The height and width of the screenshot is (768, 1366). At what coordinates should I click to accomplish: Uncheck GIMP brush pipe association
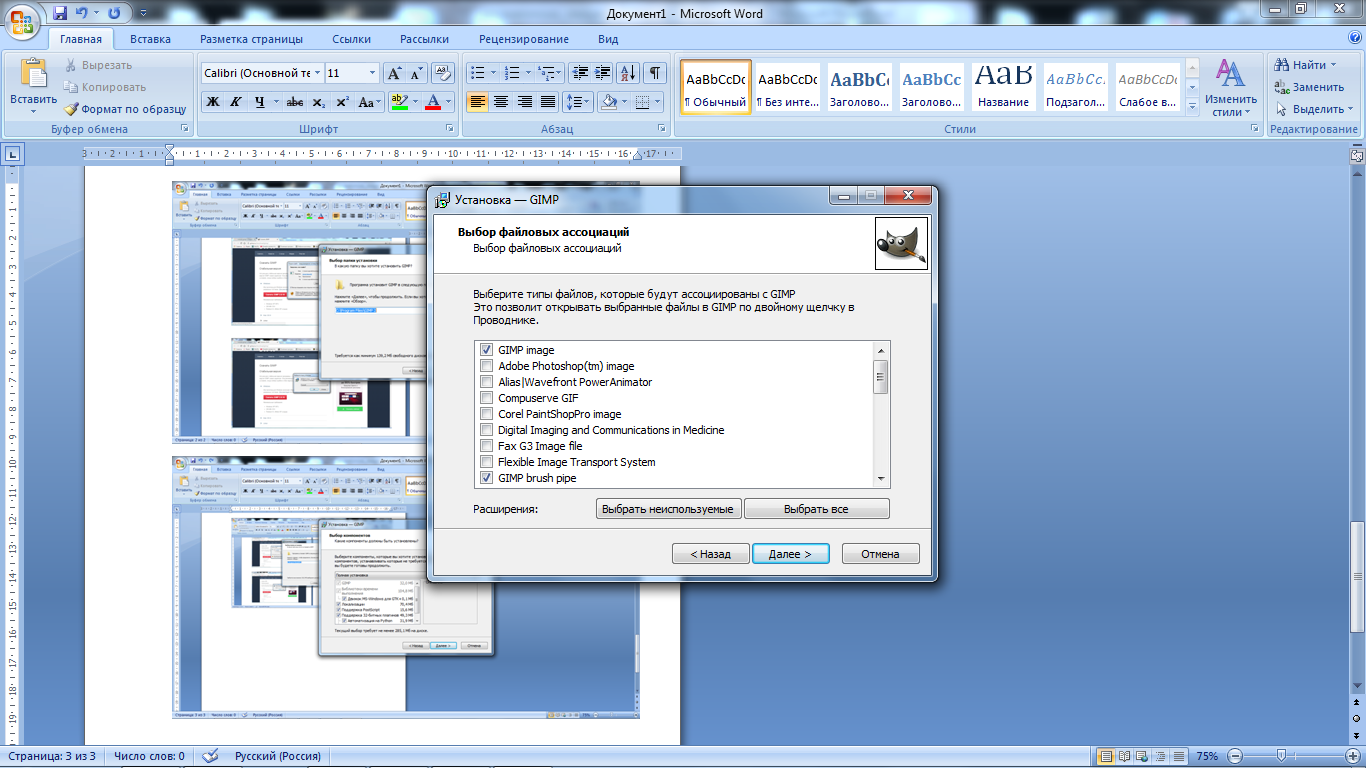tap(487, 478)
